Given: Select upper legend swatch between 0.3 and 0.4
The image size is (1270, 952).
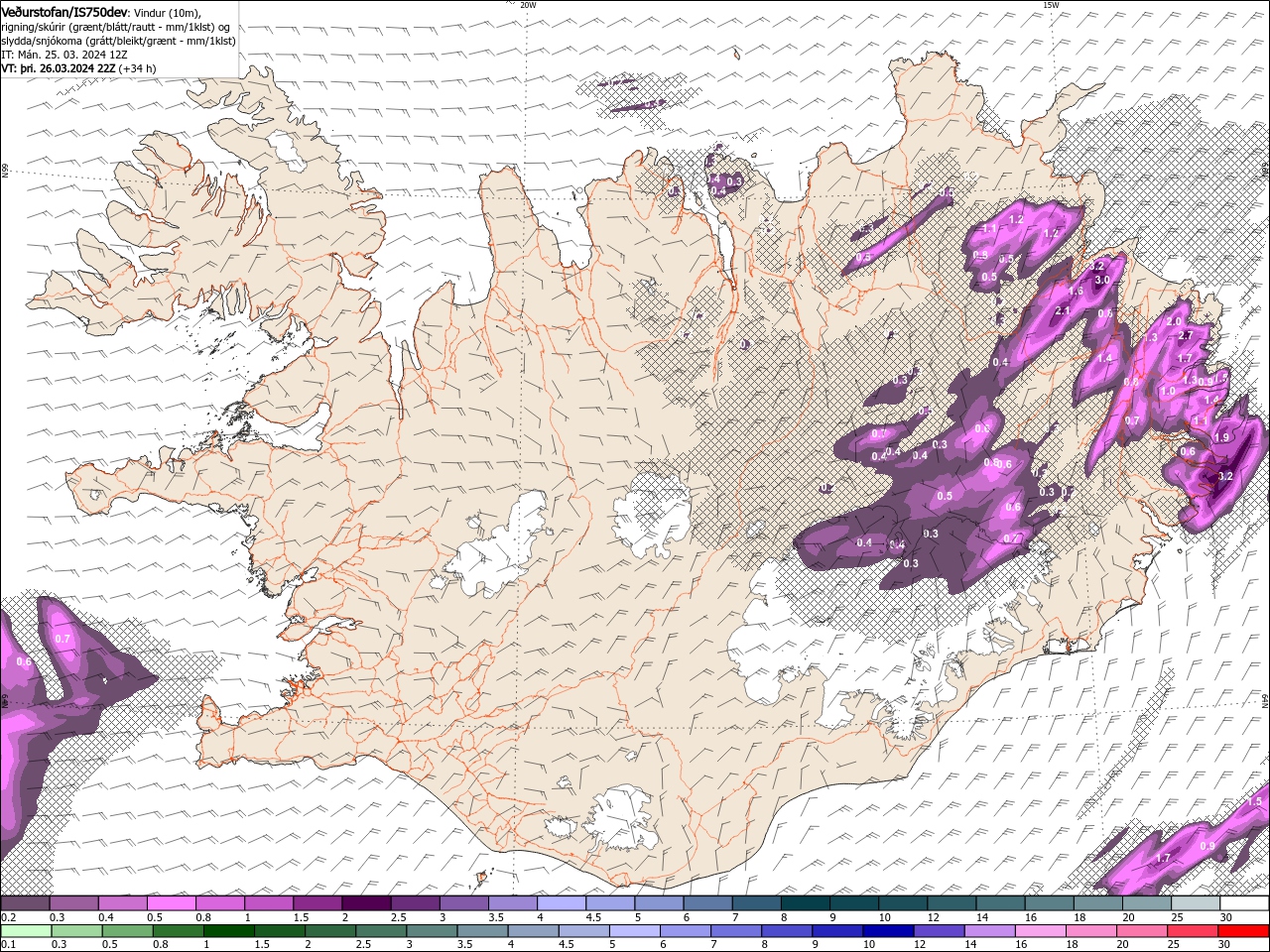Looking at the screenshot, I should point(74,903).
